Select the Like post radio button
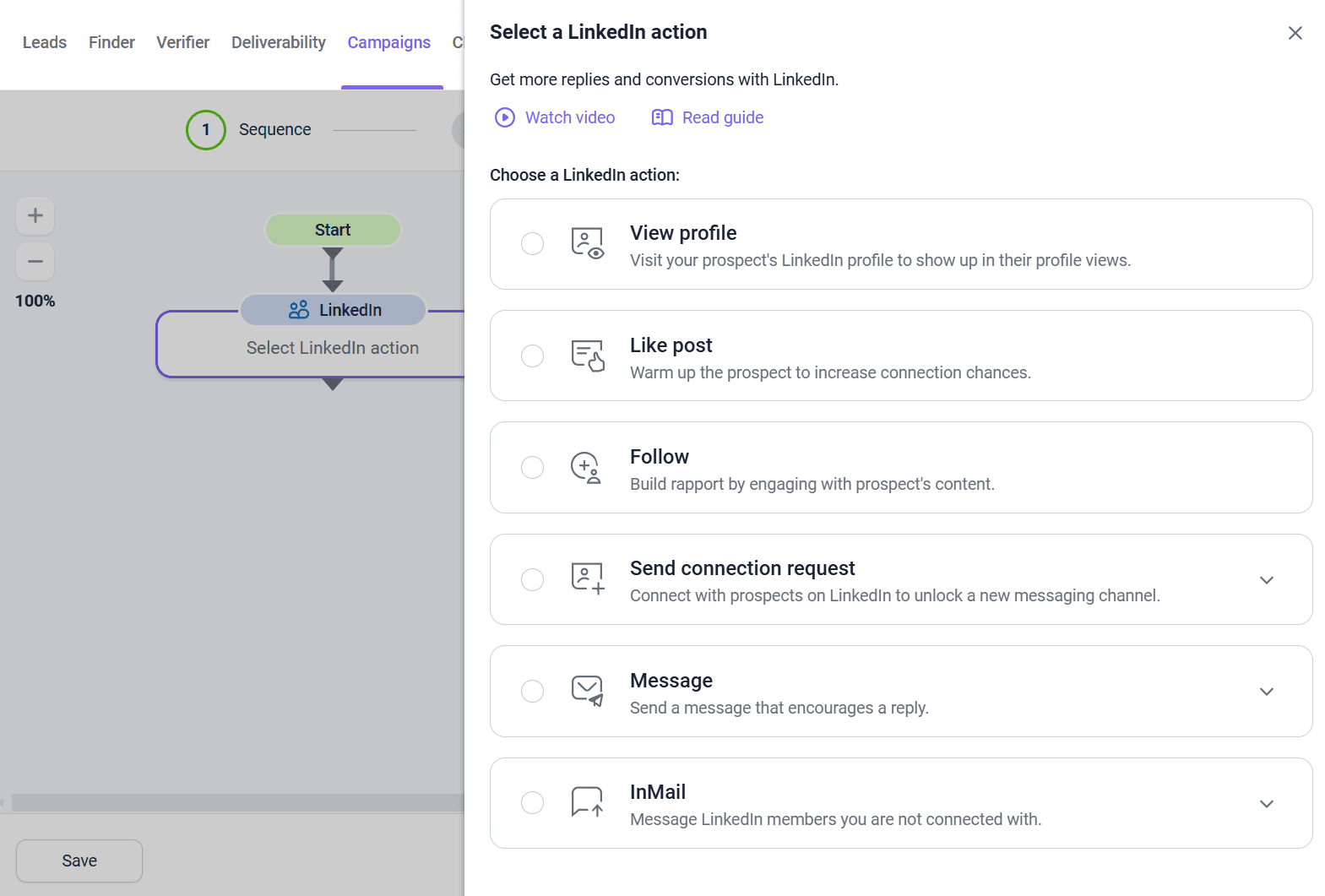The image size is (1325, 896). tap(532, 356)
